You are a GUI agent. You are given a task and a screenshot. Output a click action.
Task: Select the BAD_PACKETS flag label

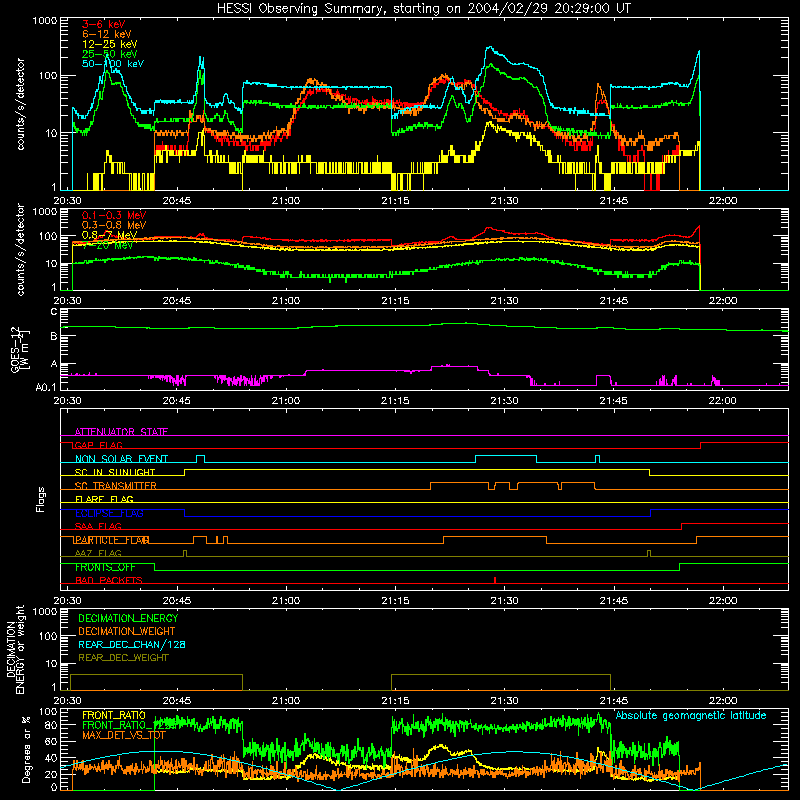click(x=109, y=580)
